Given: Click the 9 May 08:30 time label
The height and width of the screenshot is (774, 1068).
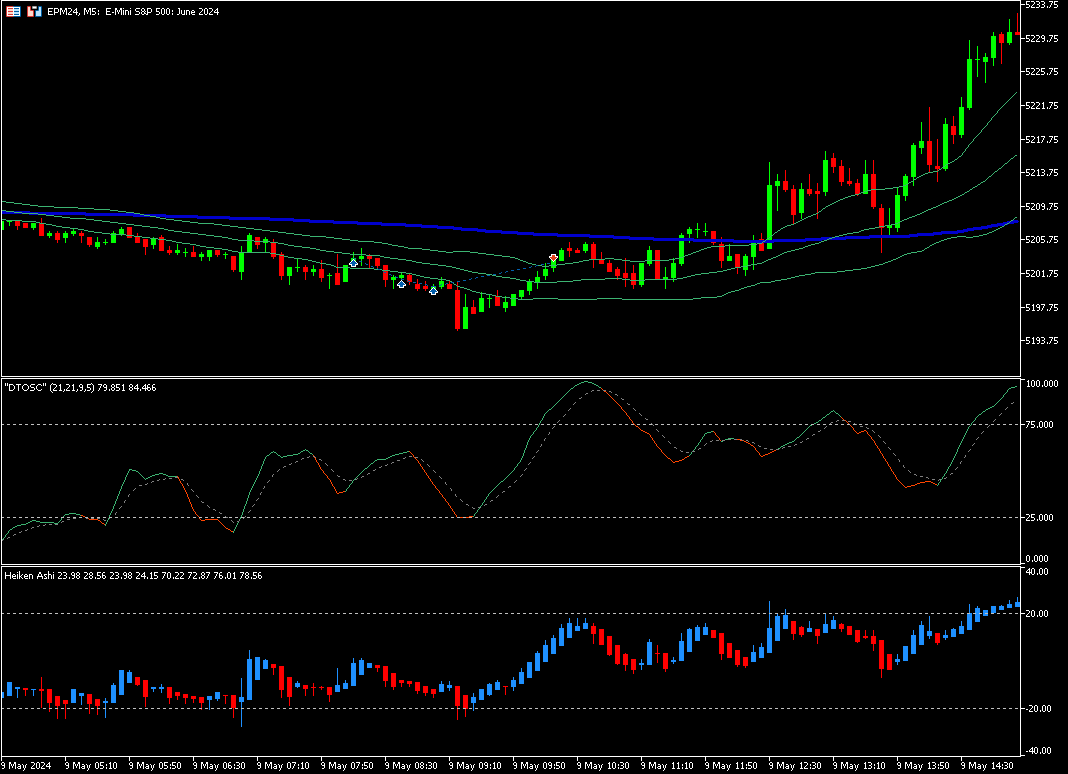Looking at the screenshot, I should 411,766.
